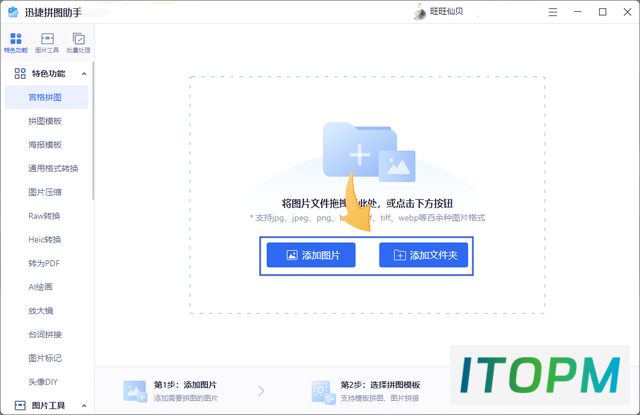Image resolution: width=640 pixels, height=415 pixels.
Task: Open the hamburger menu in title bar
Action: (x=553, y=12)
